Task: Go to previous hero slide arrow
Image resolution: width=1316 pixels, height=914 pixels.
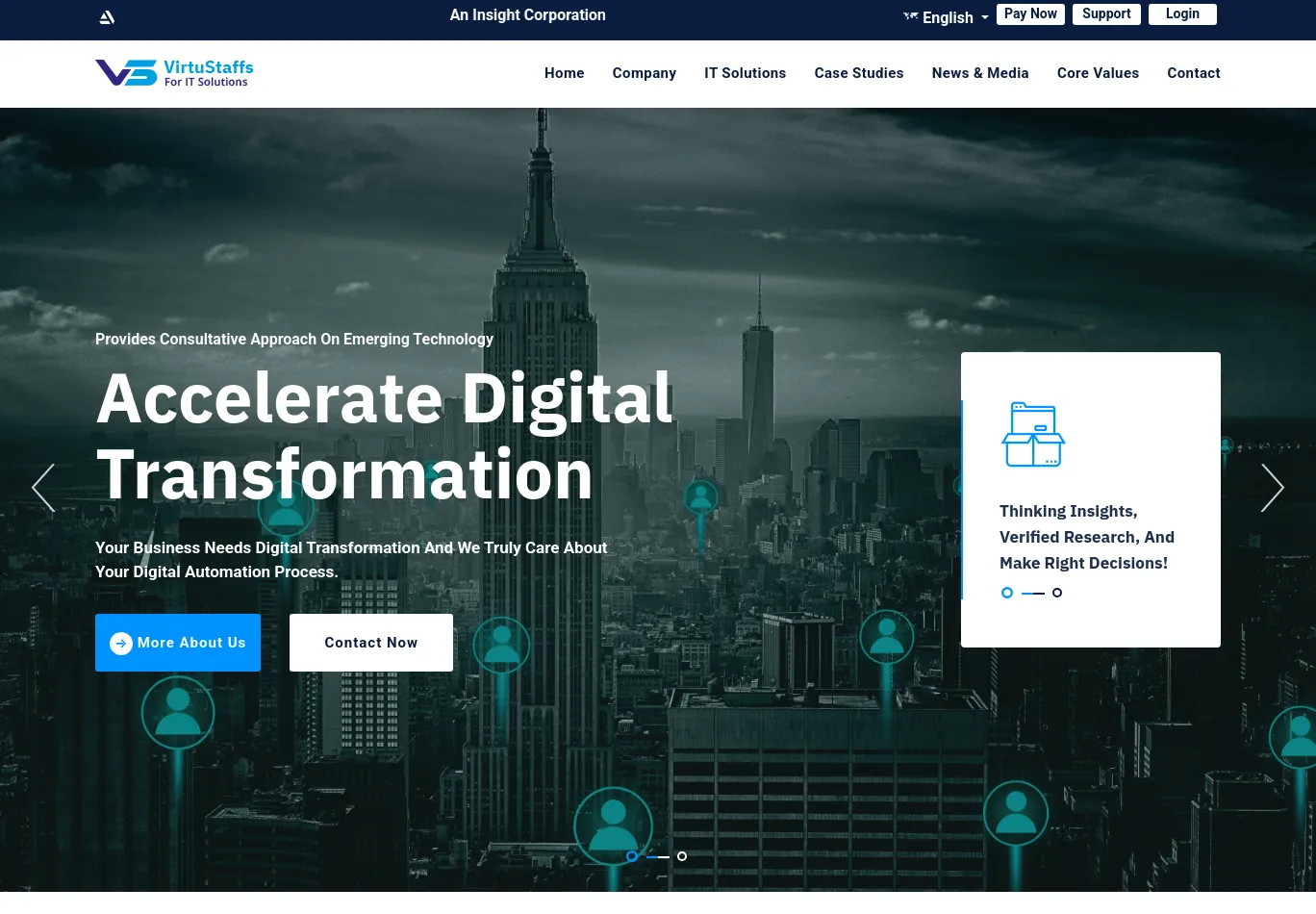Action: (43, 488)
